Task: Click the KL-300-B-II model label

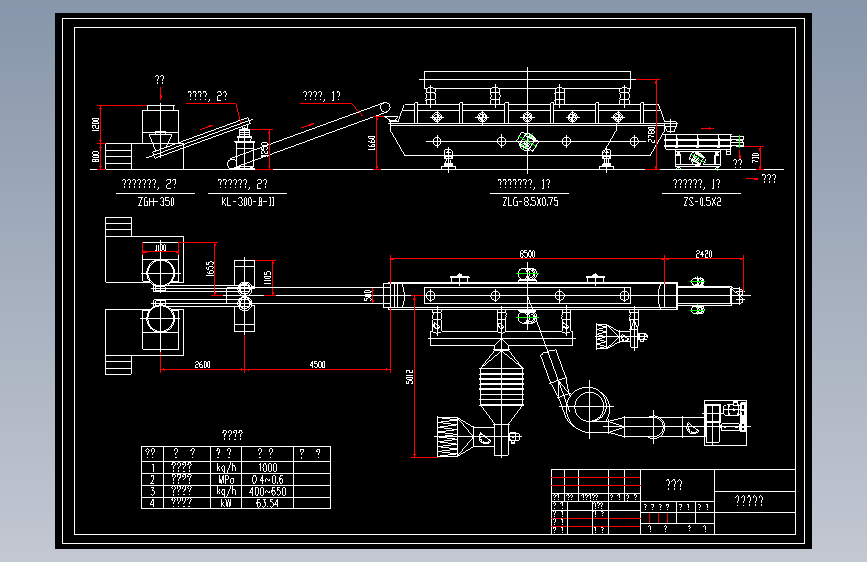Action: pos(248,202)
